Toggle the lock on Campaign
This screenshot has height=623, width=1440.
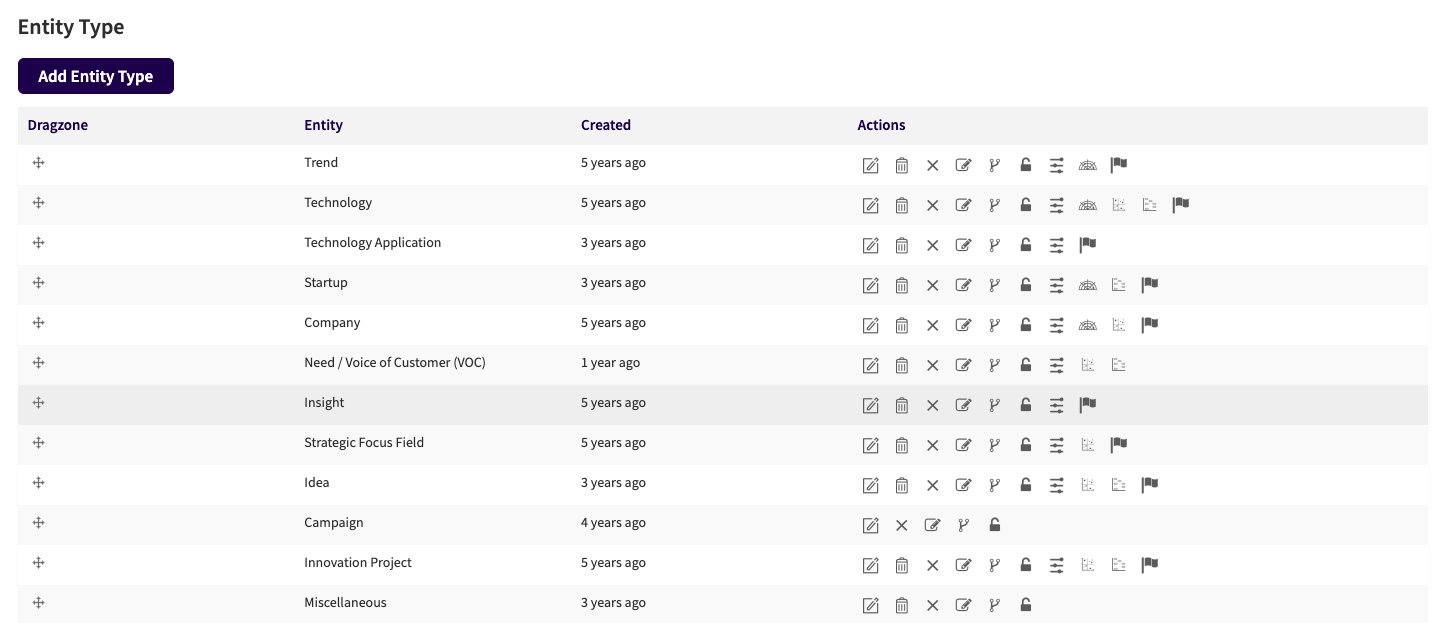994,525
